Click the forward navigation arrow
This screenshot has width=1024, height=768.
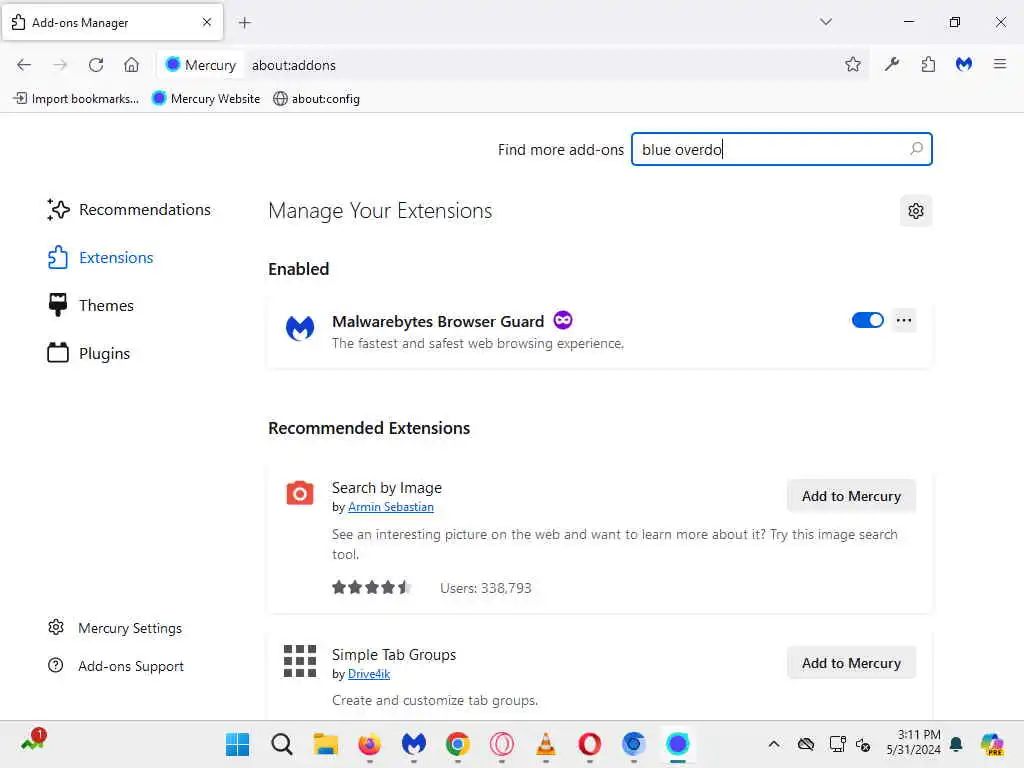click(60, 65)
